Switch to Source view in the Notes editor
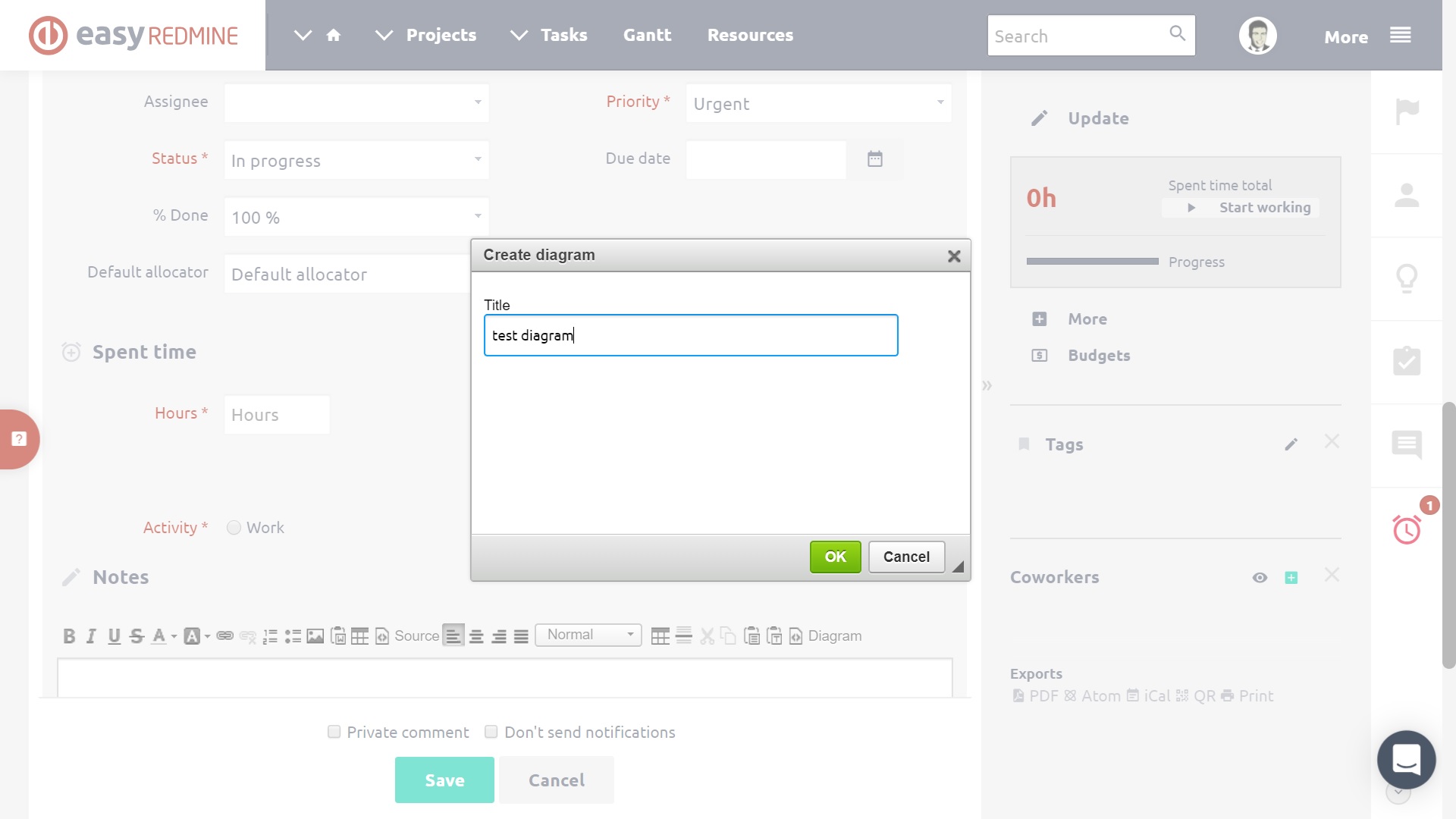 [x=416, y=635]
